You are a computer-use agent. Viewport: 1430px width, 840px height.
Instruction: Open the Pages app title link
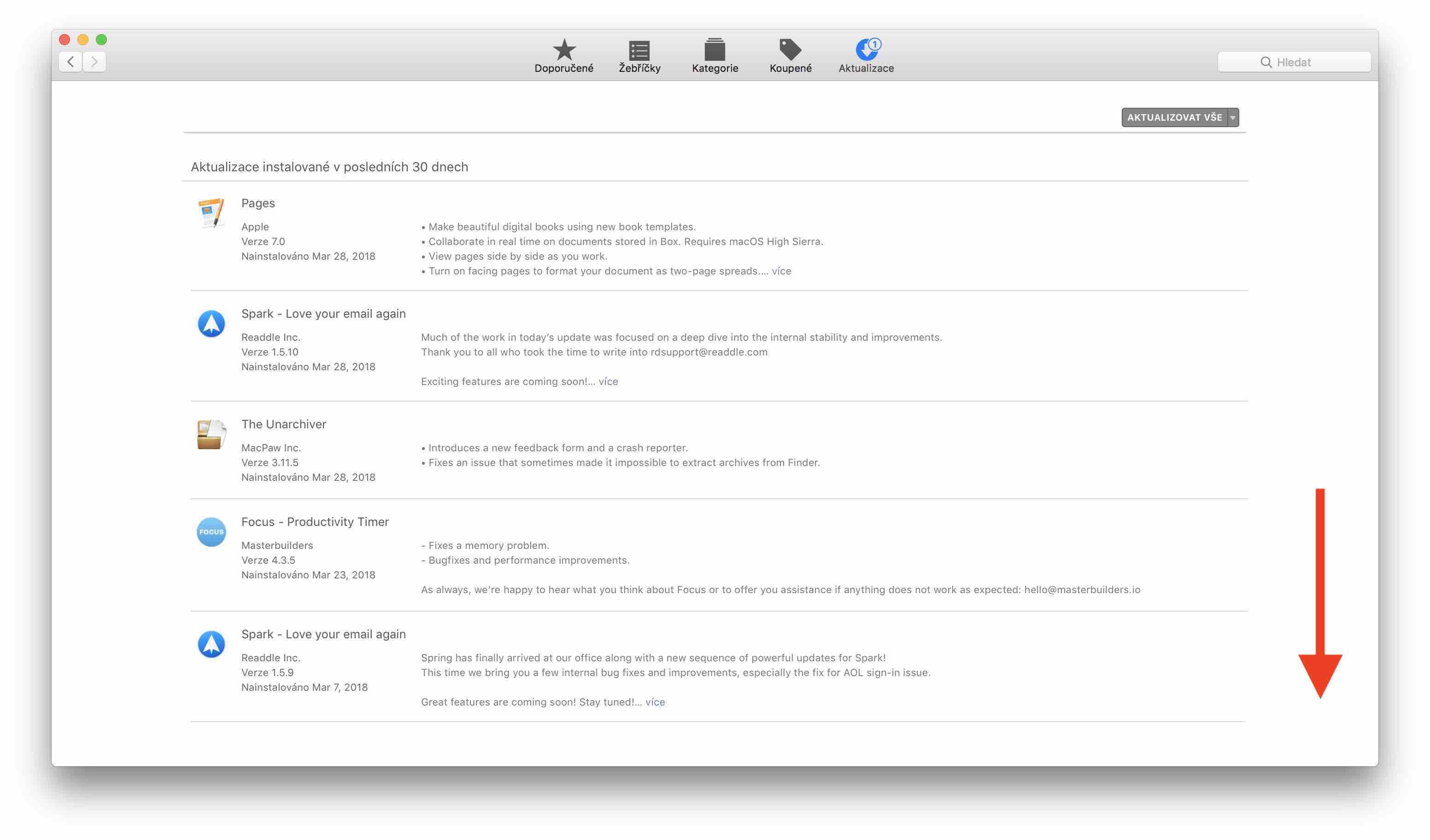[258, 203]
